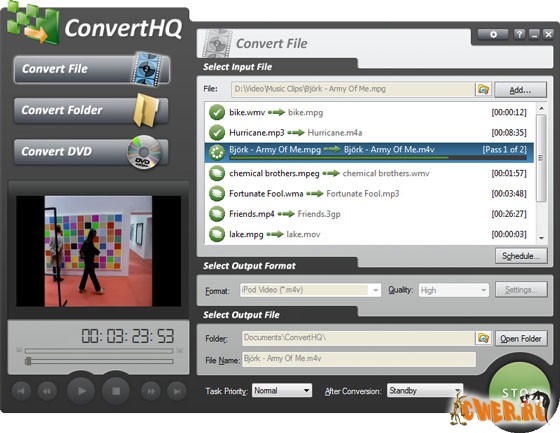Click the upper player seek bar
Viewport: 560px width, 433px height.
(99, 351)
